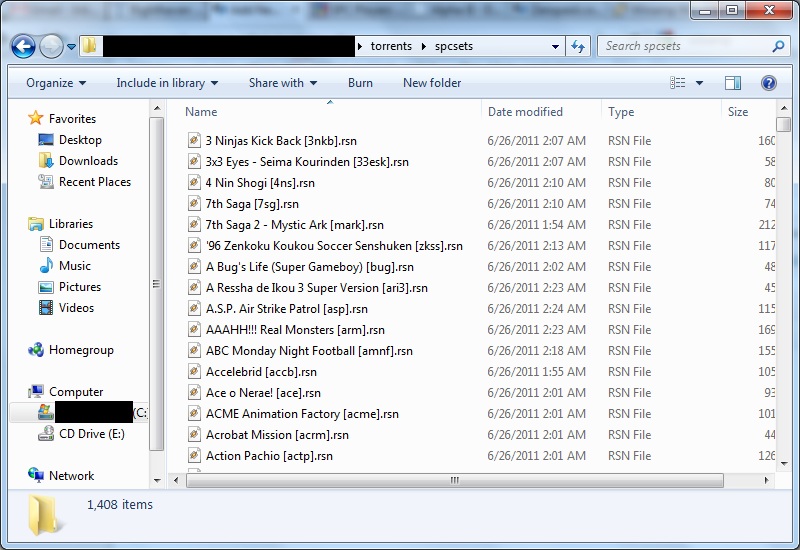Go back with the Back arrow button
800x550 pixels.
[x=23, y=46]
